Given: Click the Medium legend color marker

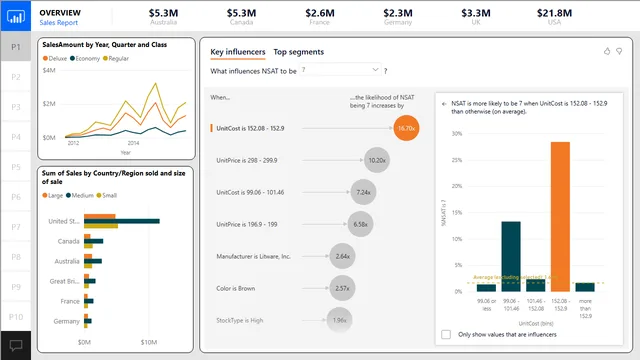Looking at the screenshot, I should [x=69, y=195].
